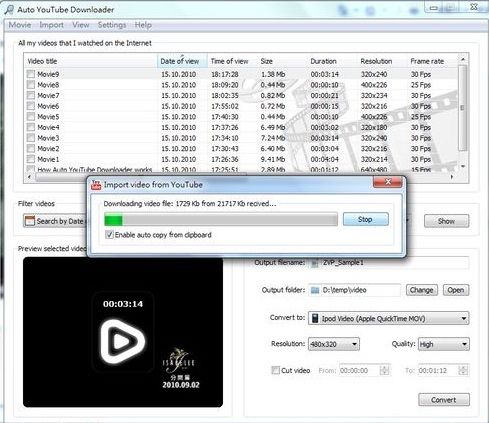Sort list by Video title column
Viewport: 489px width, 423px height.
(x=91, y=61)
